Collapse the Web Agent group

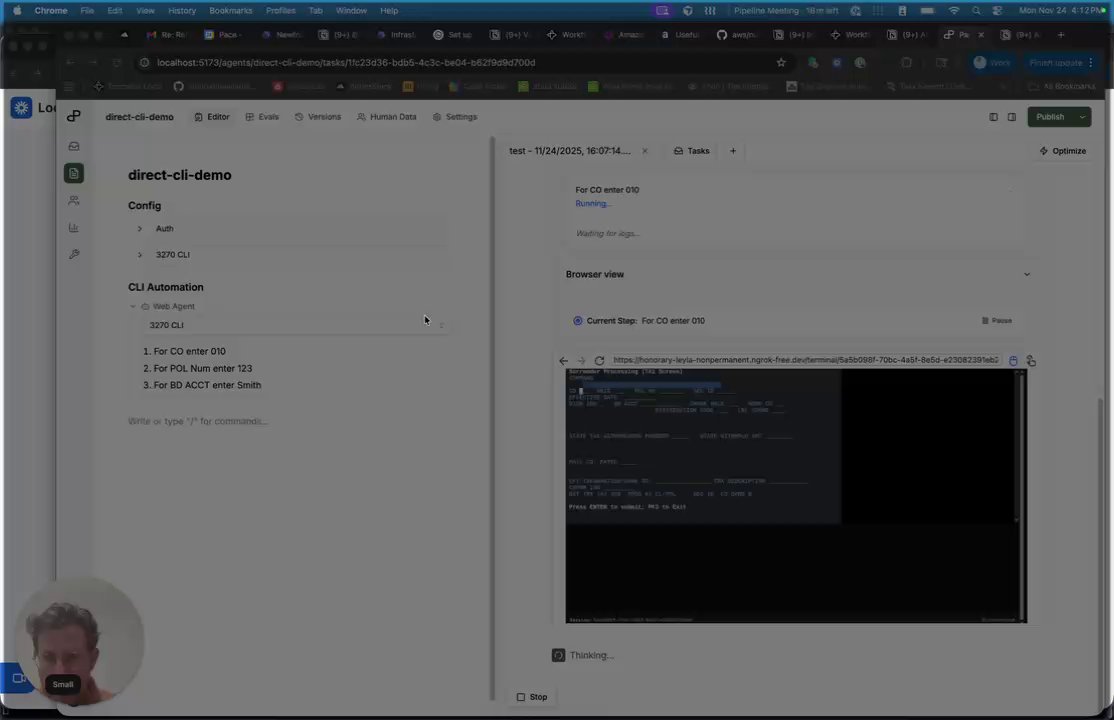click(x=133, y=306)
